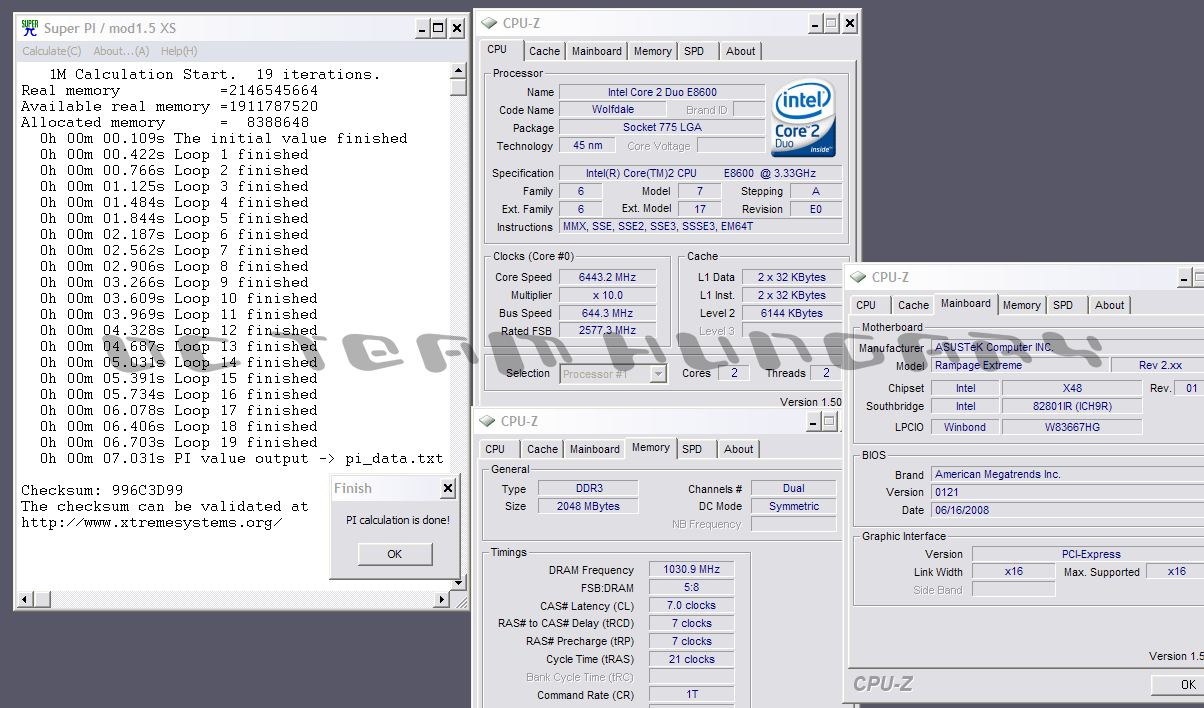
Task: Switch to Memory tab in top CPU-Z window
Action: pos(652,51)
